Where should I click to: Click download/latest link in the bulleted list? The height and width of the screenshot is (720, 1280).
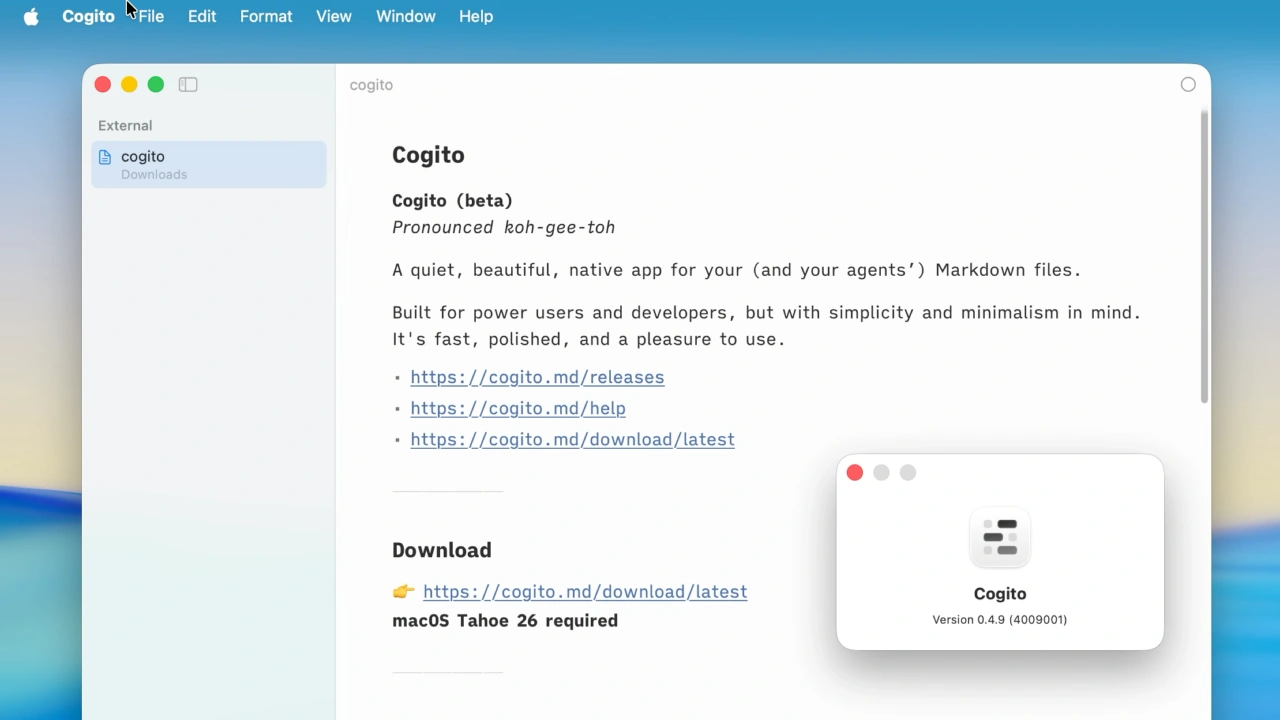click(x=572, y=439)
